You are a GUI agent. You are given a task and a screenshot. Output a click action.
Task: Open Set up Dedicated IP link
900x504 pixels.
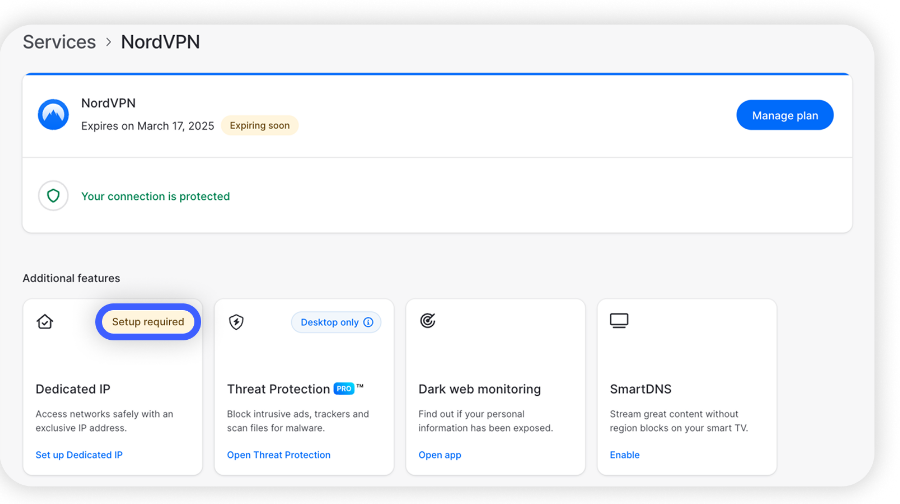coord(79,455)
